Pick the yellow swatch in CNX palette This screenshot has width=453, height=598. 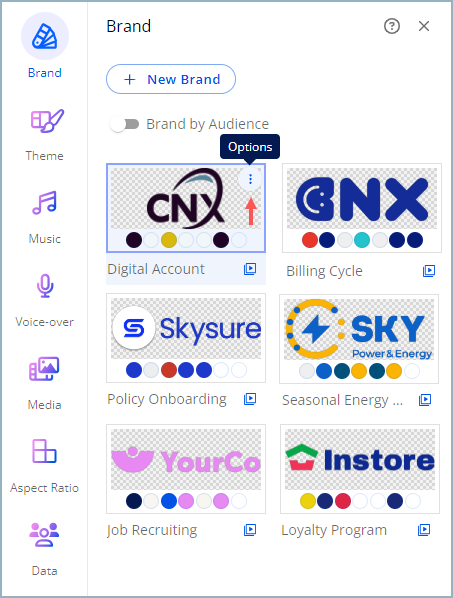tap(169, 240)
